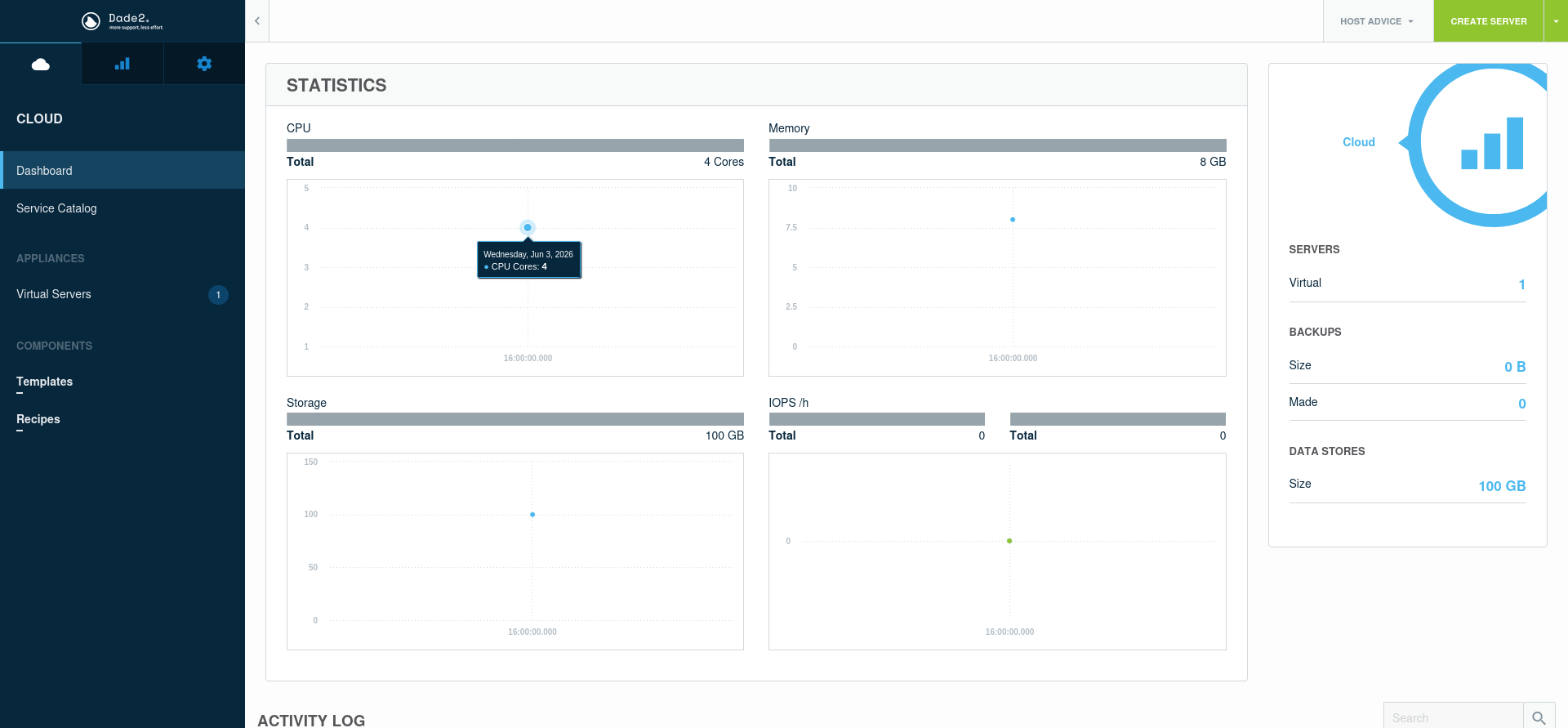Image resolution: width=1568 pixels, height=728 pixels.
Task: Open the Cloud section tab icon
Action: coord(41,64)
